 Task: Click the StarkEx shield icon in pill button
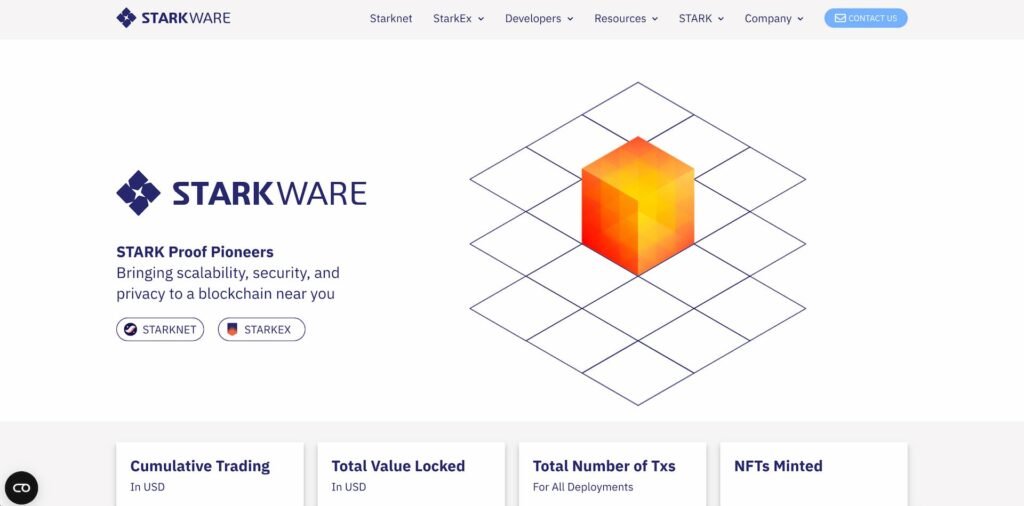pos(232,329)
